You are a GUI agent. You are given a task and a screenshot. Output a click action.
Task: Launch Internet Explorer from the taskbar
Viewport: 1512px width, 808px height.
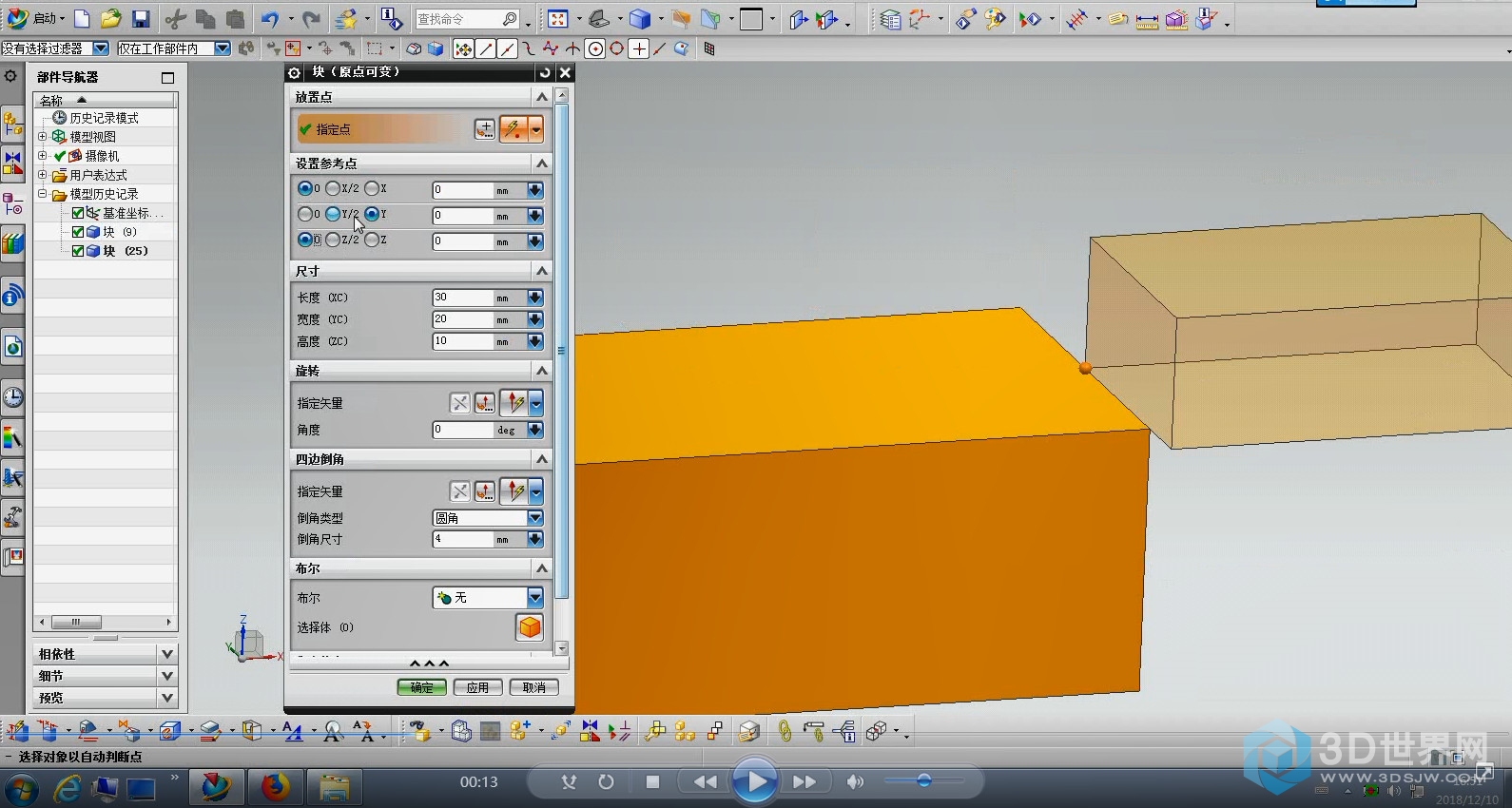(x=66, y=788)
